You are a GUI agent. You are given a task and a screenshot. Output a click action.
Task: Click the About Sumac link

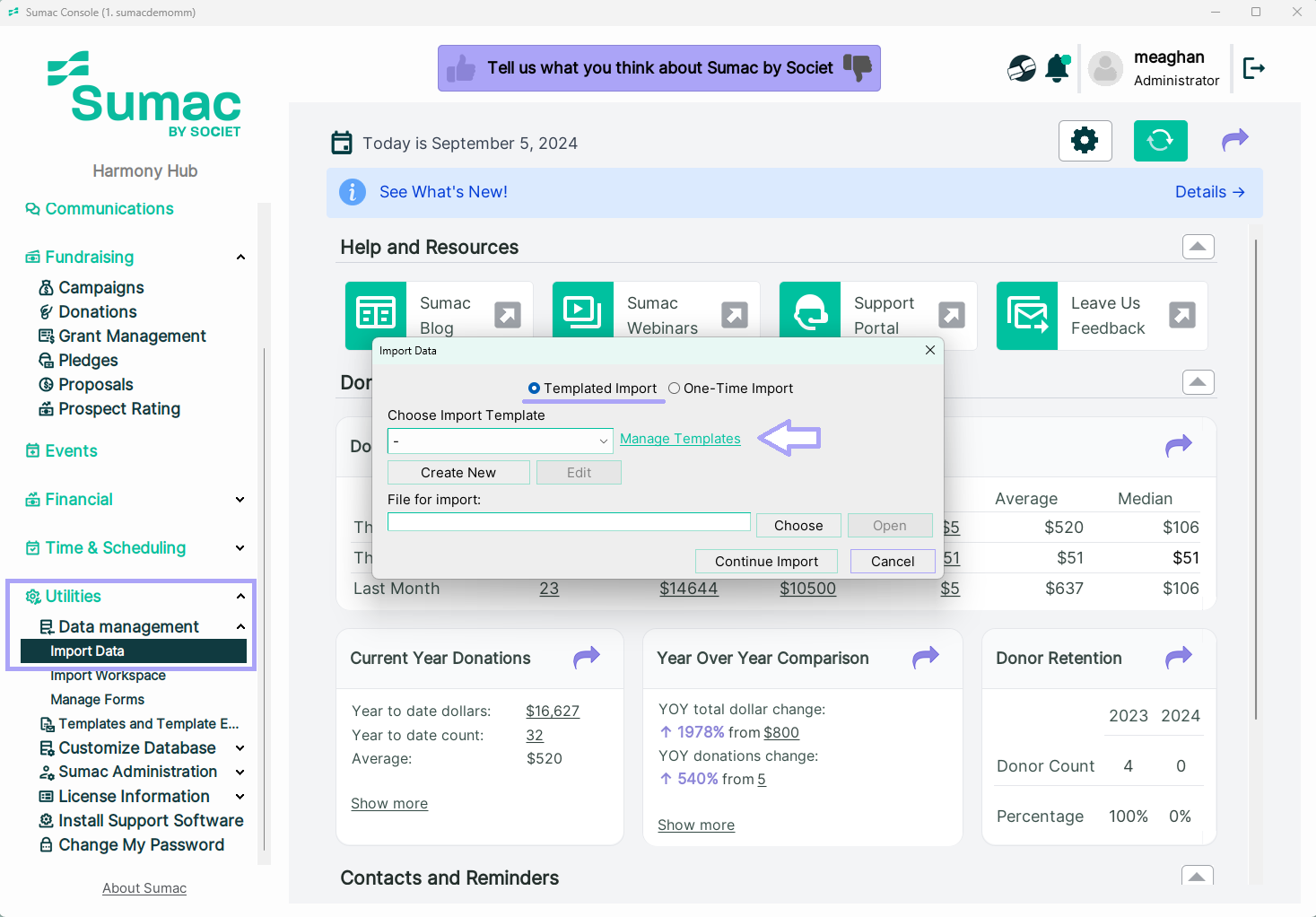144,888
